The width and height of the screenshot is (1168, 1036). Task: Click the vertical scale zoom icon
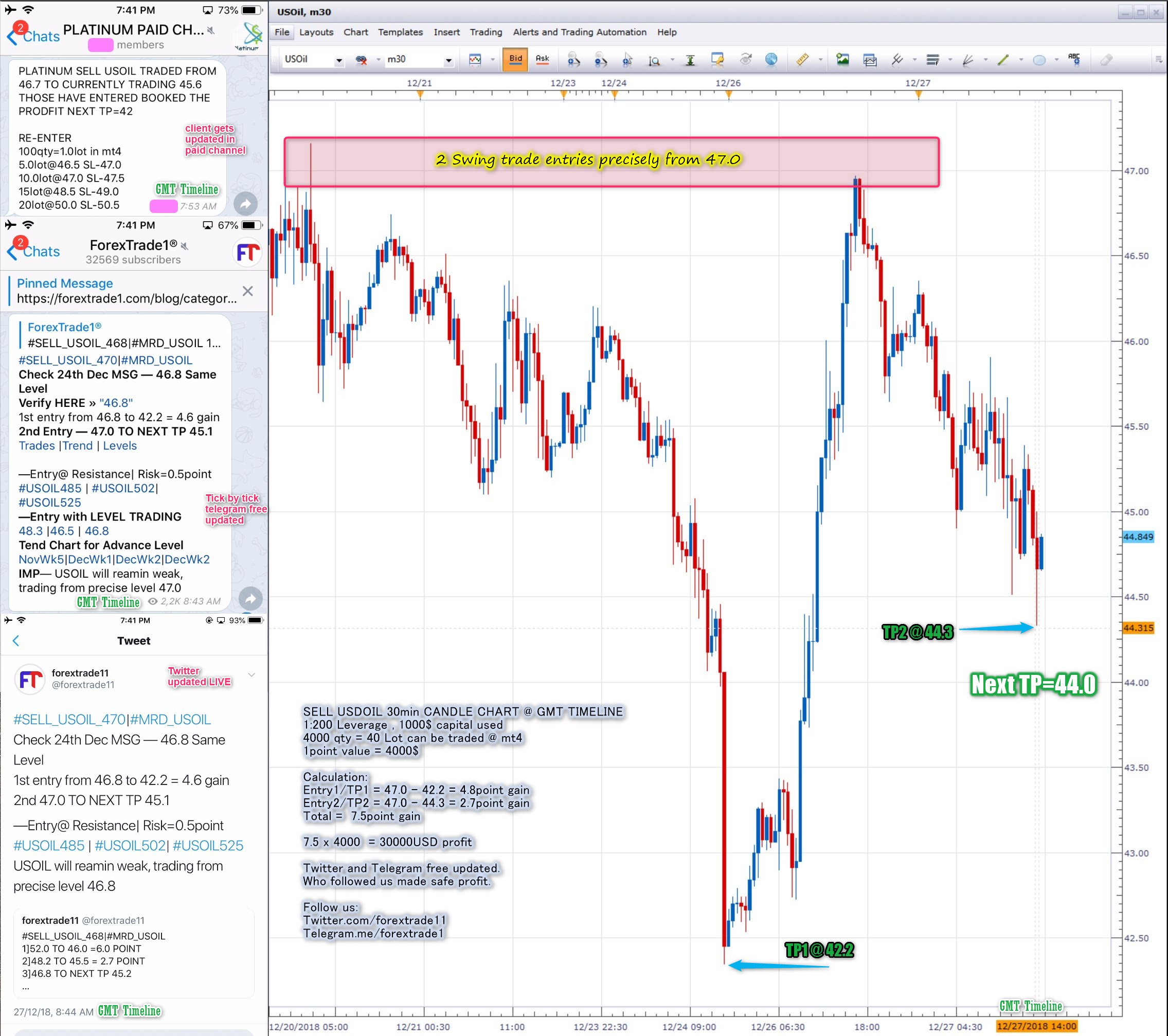pyautogui.click(x=654, y=60)
